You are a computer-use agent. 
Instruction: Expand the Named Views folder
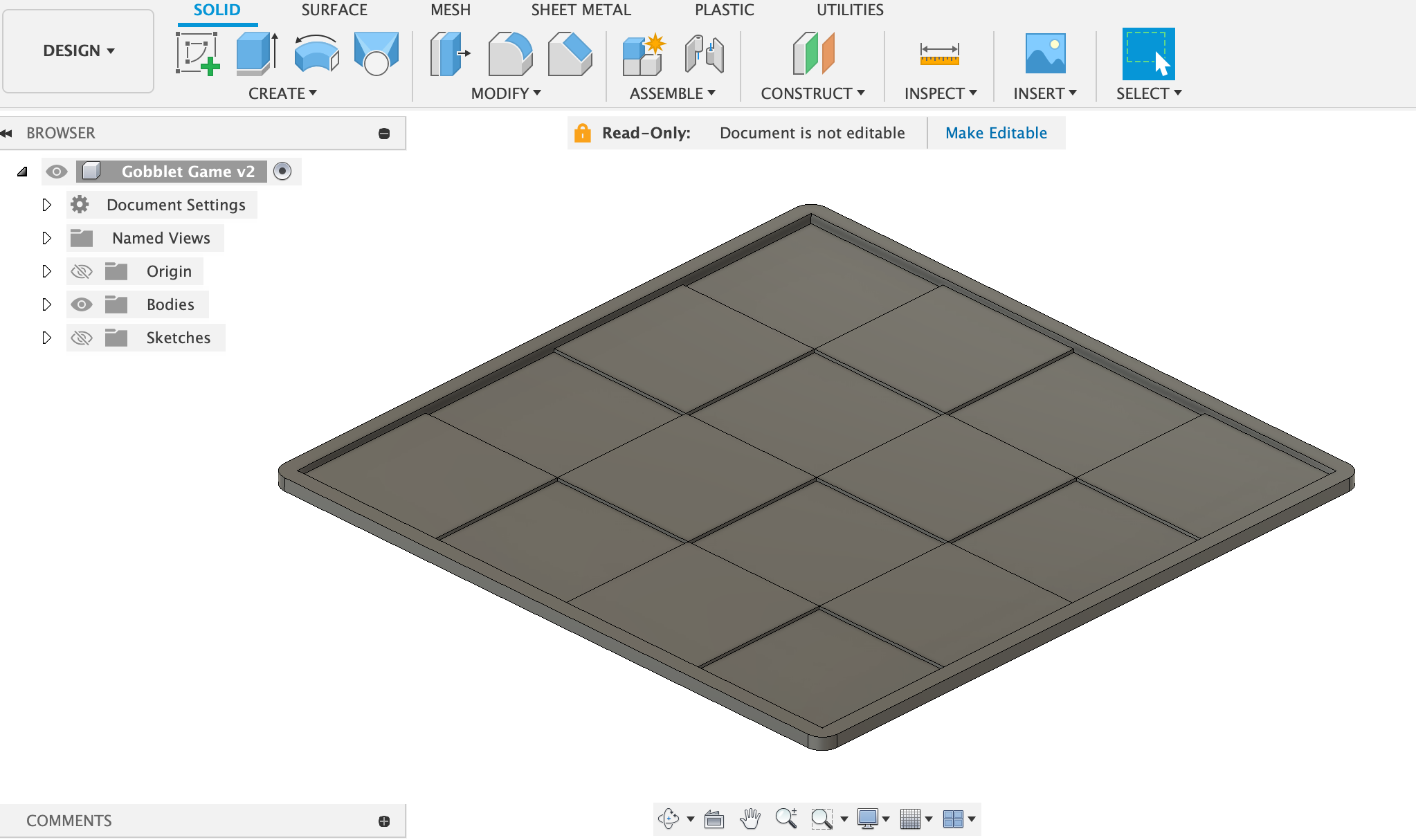(x=46, y=238)
